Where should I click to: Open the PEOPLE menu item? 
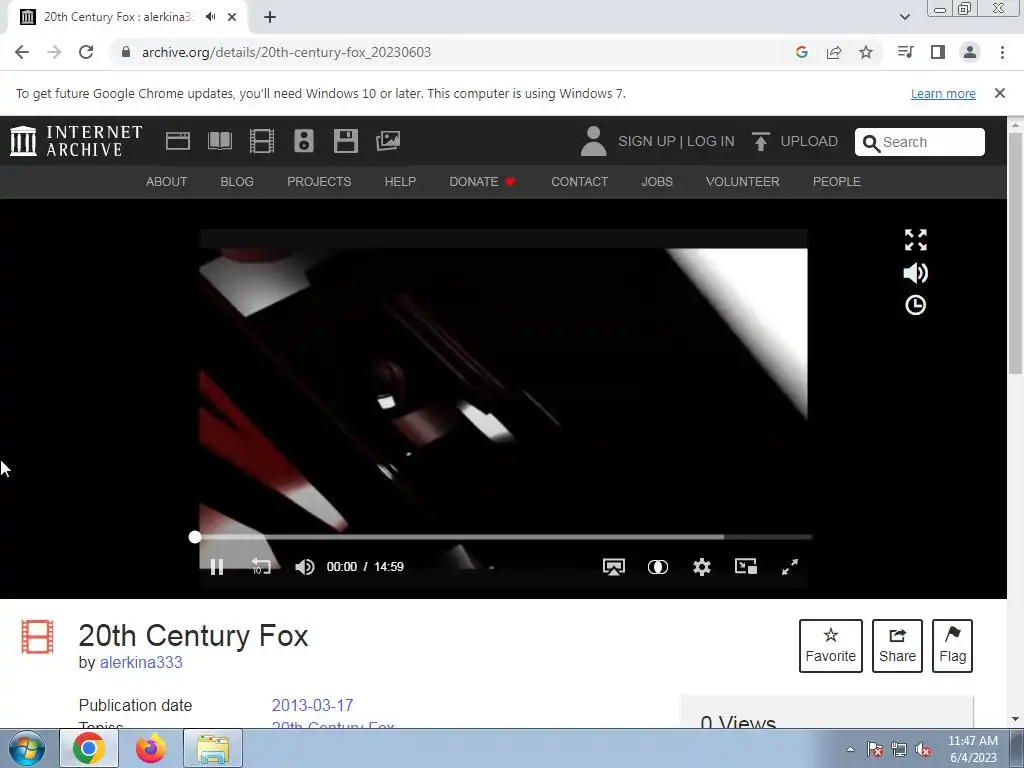click(x=837, y=182)
